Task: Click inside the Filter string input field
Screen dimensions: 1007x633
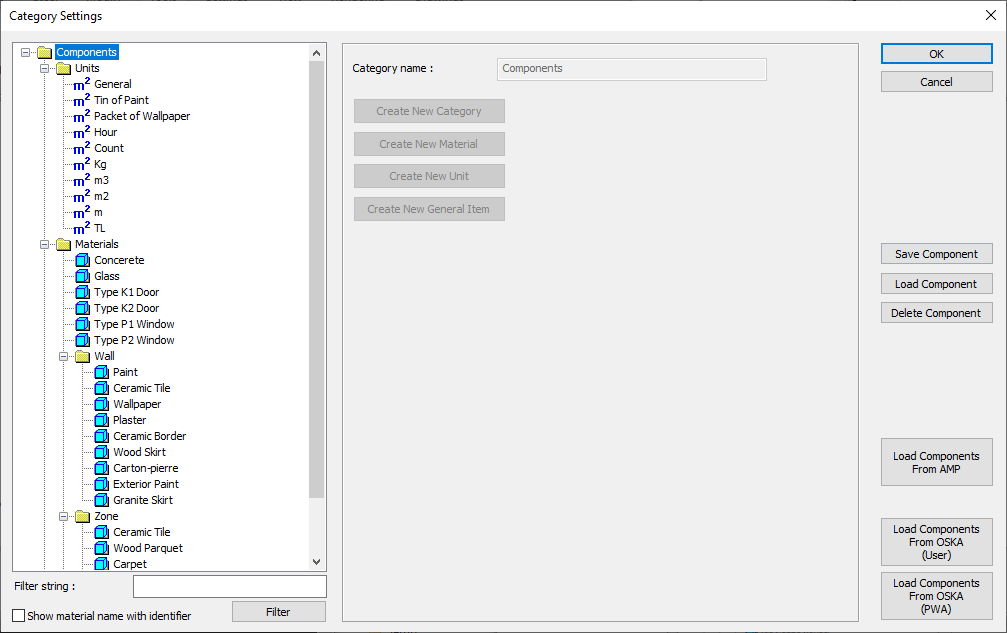Action: coord(229,585)
